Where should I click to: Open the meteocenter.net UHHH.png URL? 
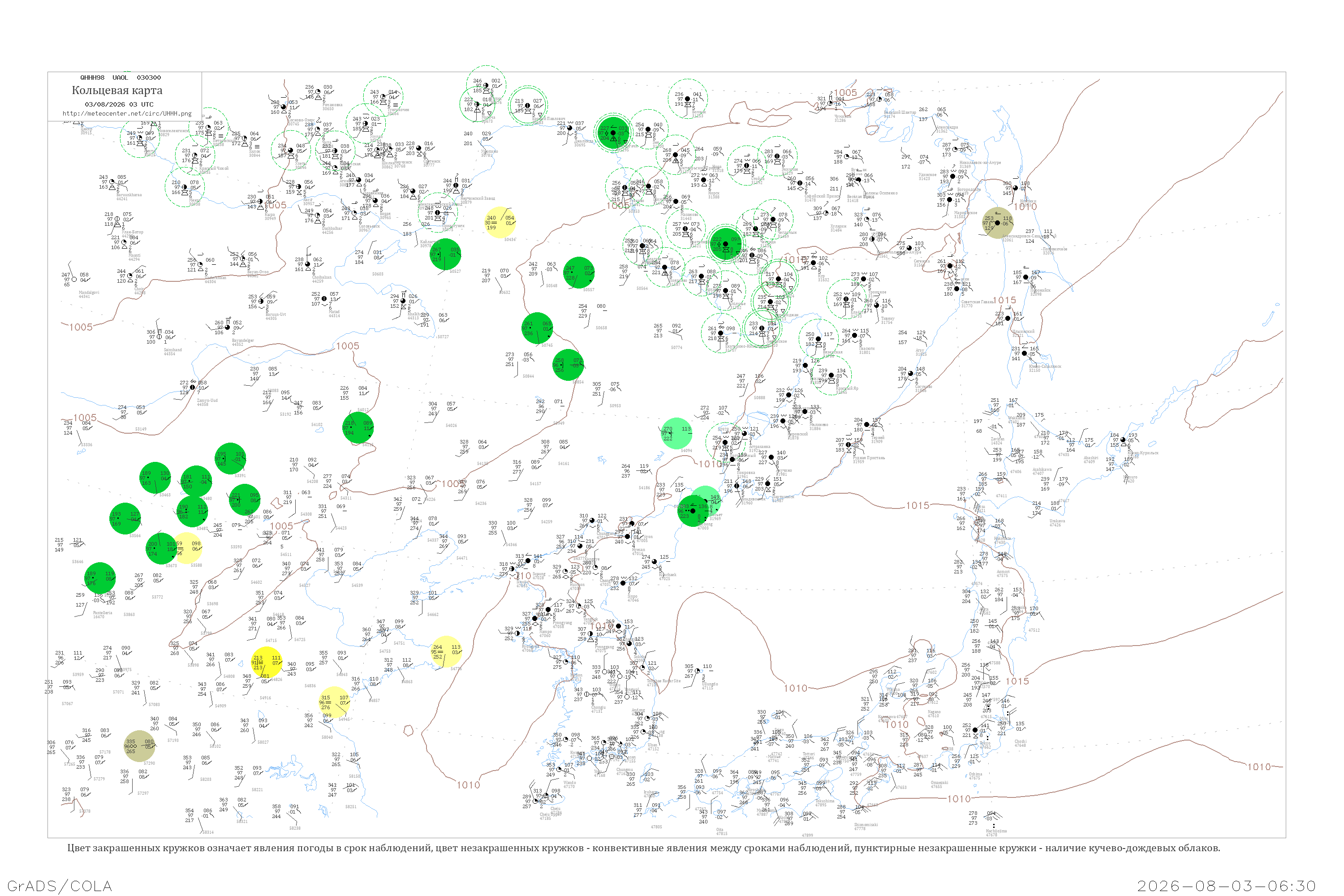(x=127, y=113)
